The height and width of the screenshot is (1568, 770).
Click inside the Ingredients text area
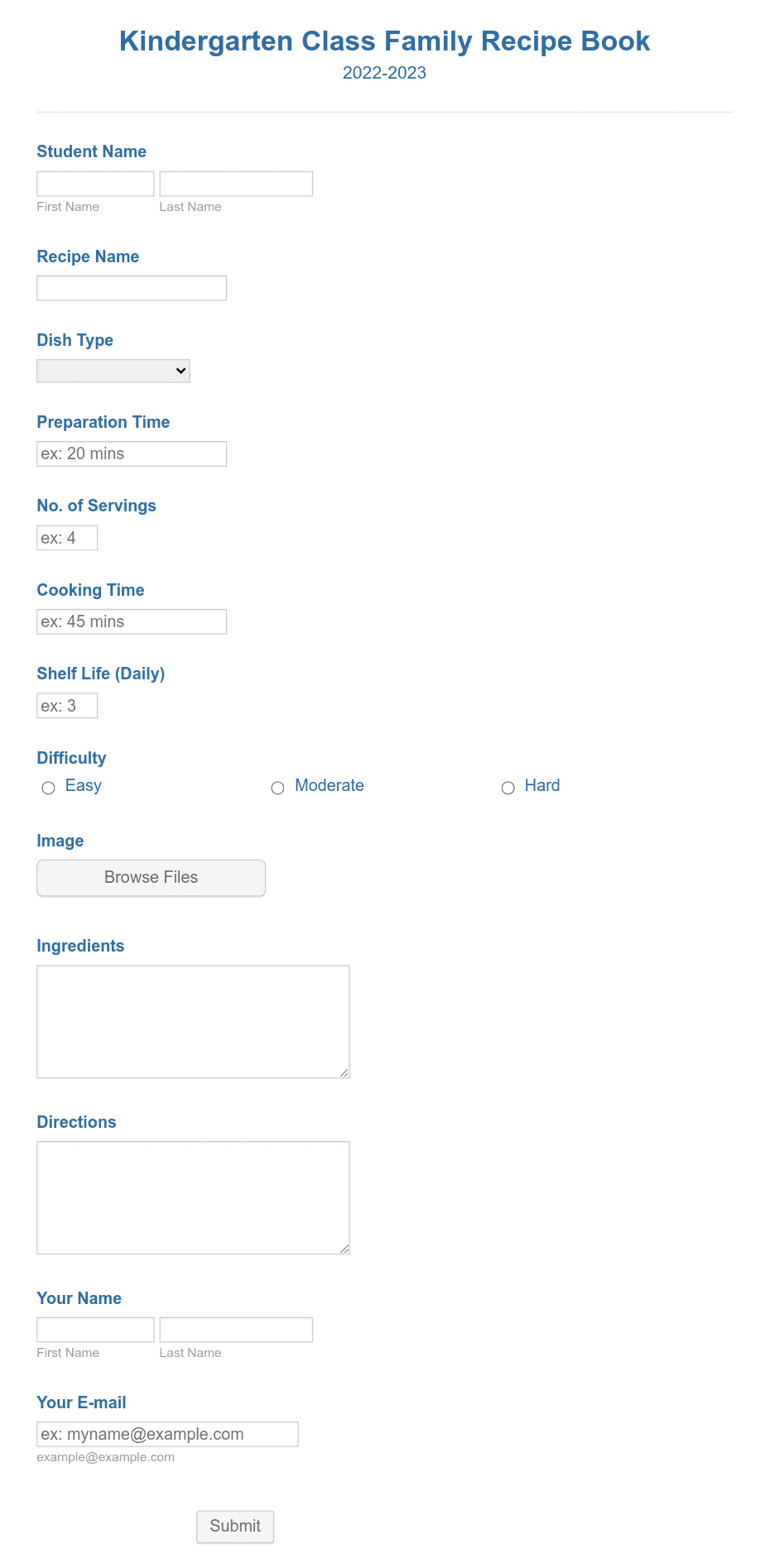[x=193, y=1021]
